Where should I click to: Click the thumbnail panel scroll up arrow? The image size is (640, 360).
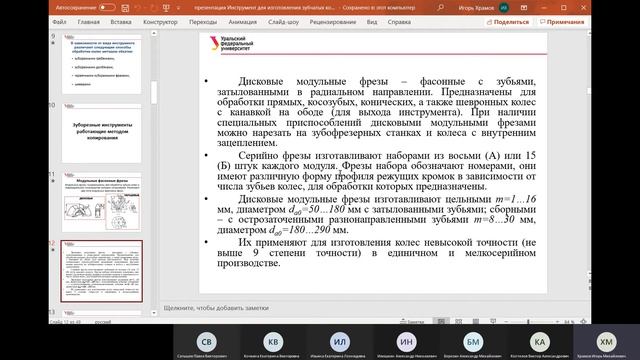[x=154, y=33]
